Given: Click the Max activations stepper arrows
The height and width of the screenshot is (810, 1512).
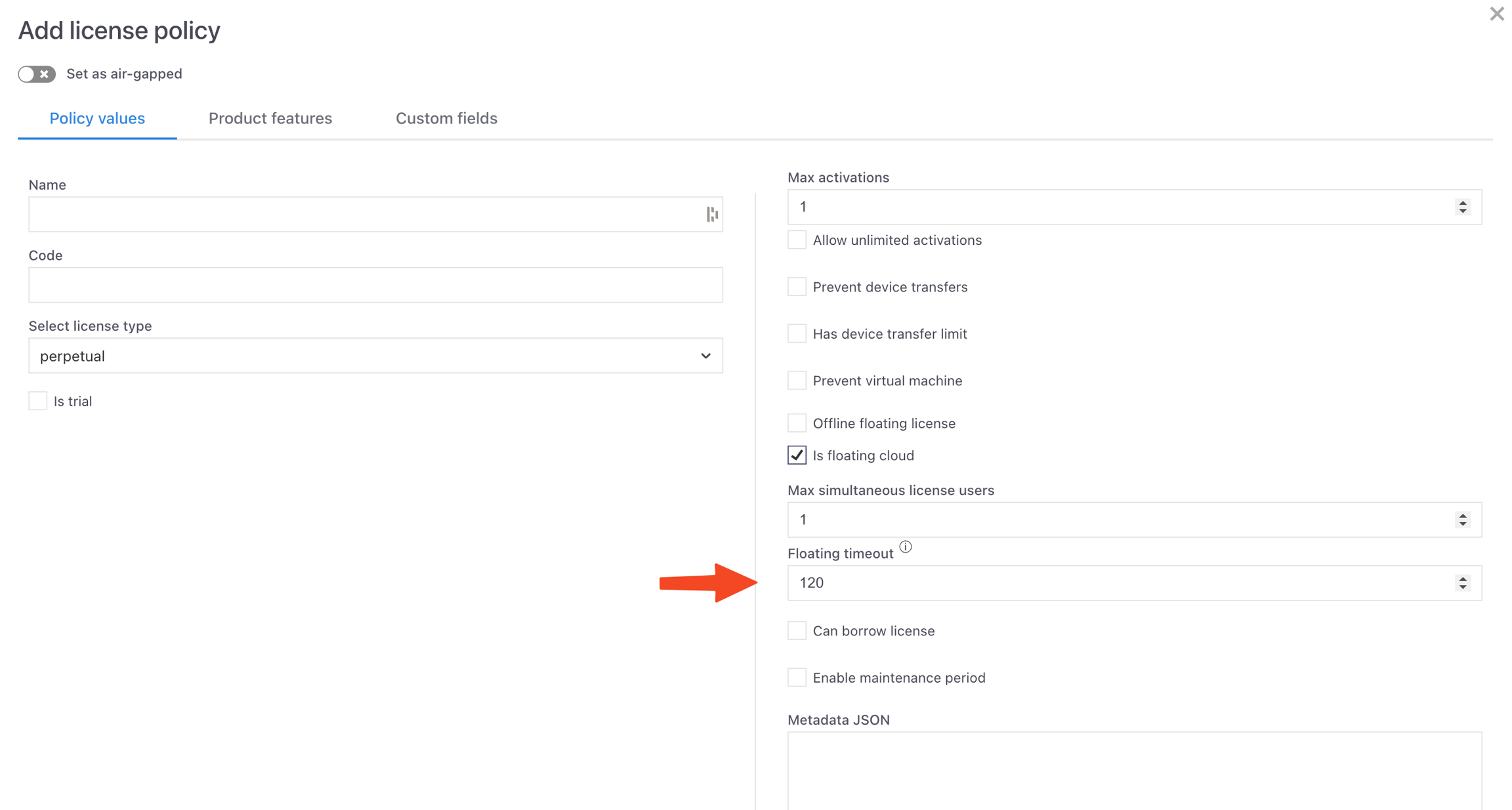Looking at the screenshot, I should pyautogui.click(x=1463, y=207).
